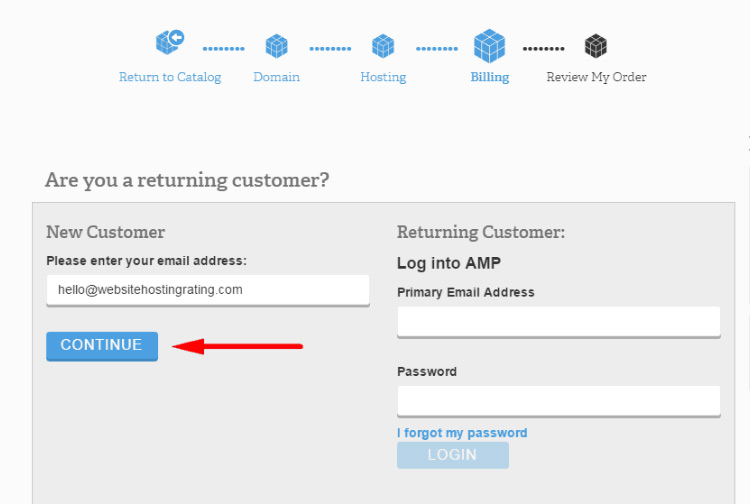Click the Billing step cube icon
750x504 pixels.
click(x=489, y=45)
